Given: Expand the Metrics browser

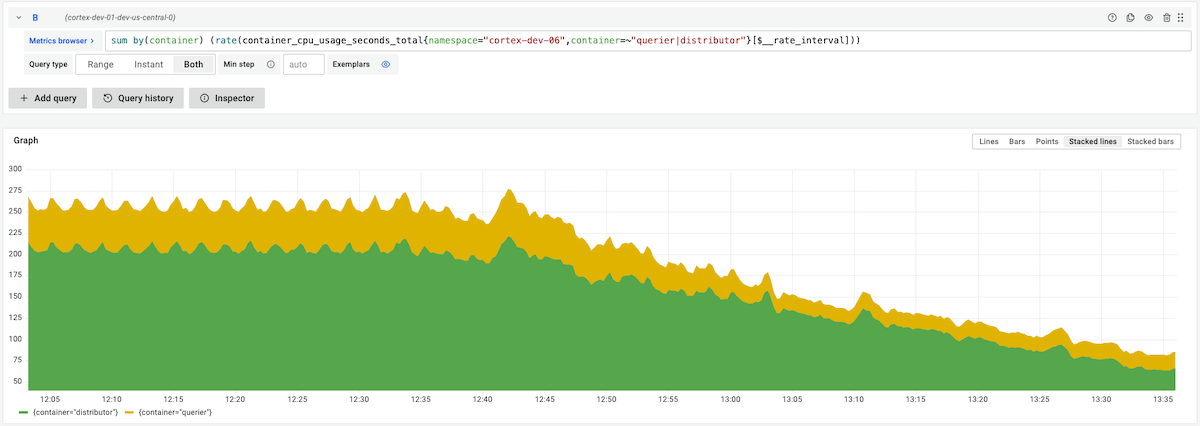Looking at the screenshot, I should 62,41.
